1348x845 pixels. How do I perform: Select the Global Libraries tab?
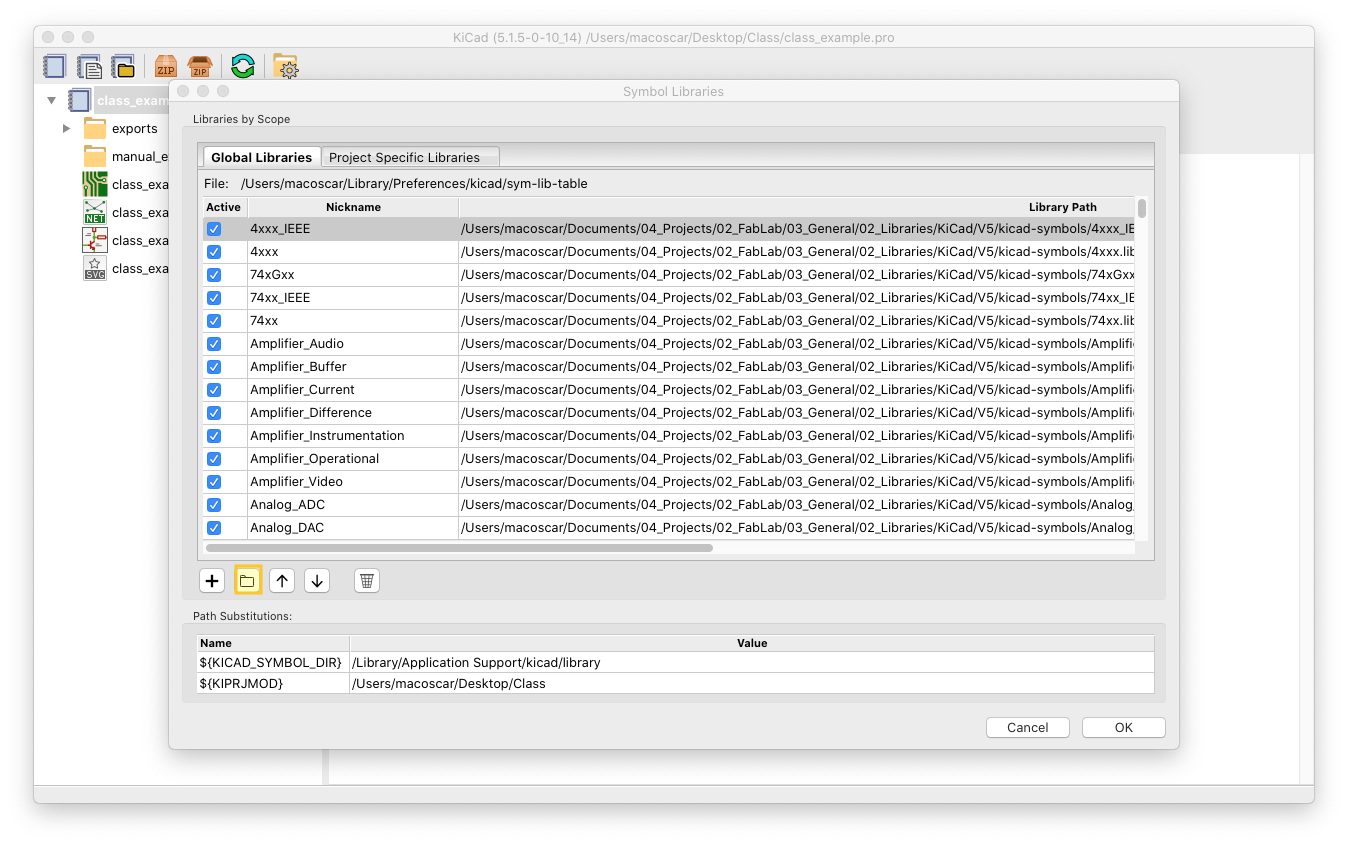pyautogui.click(x=261, y=157)
